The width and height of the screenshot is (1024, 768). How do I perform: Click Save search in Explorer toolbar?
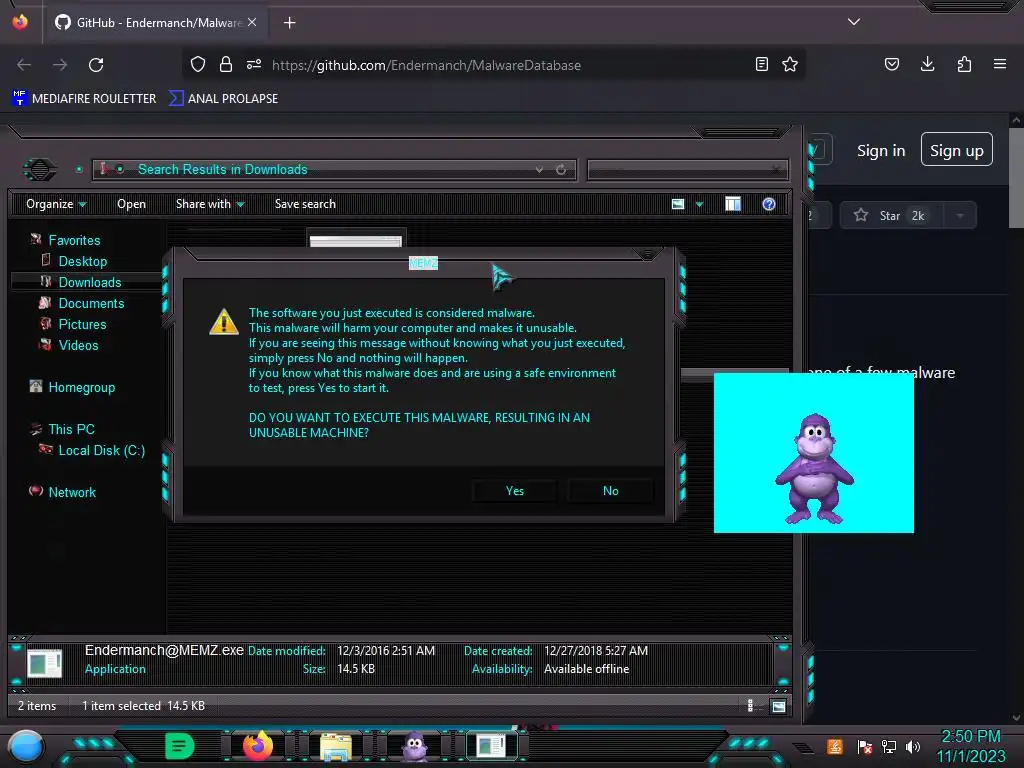click(305, 204)
